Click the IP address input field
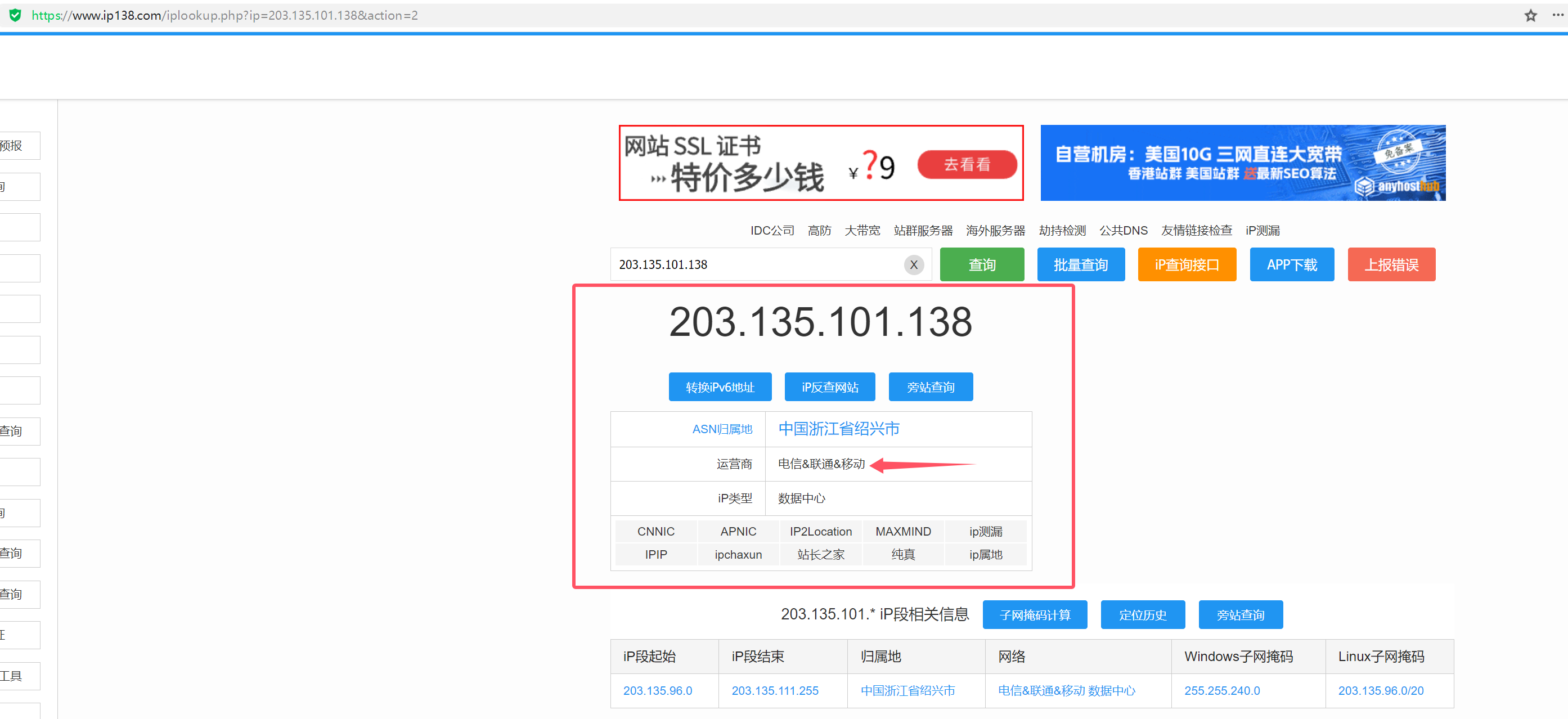Screen dimensions: 1568x719 click(755, 264)
